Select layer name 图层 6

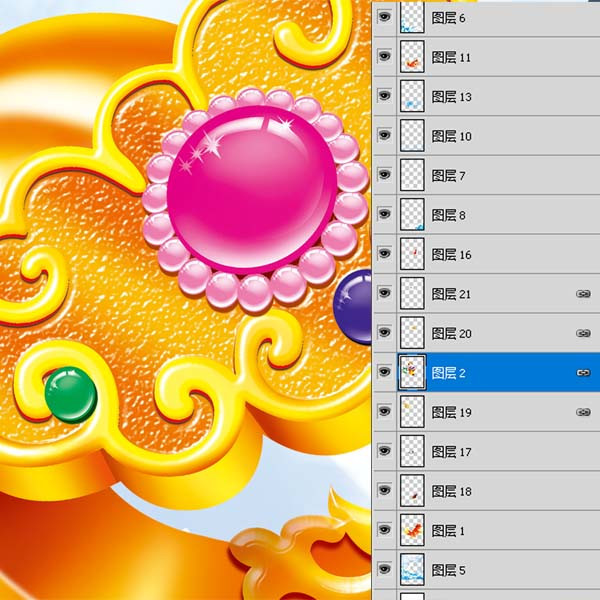(448, 18)
